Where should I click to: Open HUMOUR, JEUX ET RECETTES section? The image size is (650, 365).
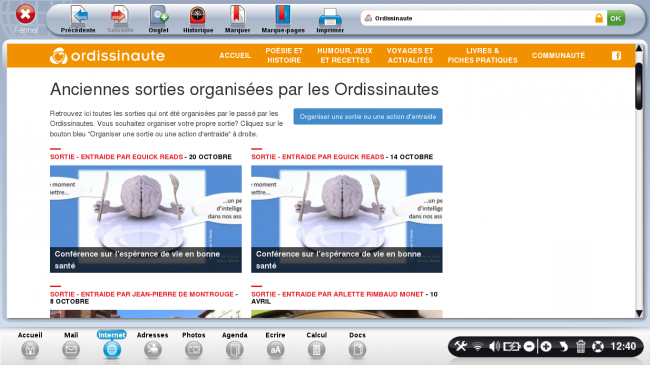click(x=345, y=56)
